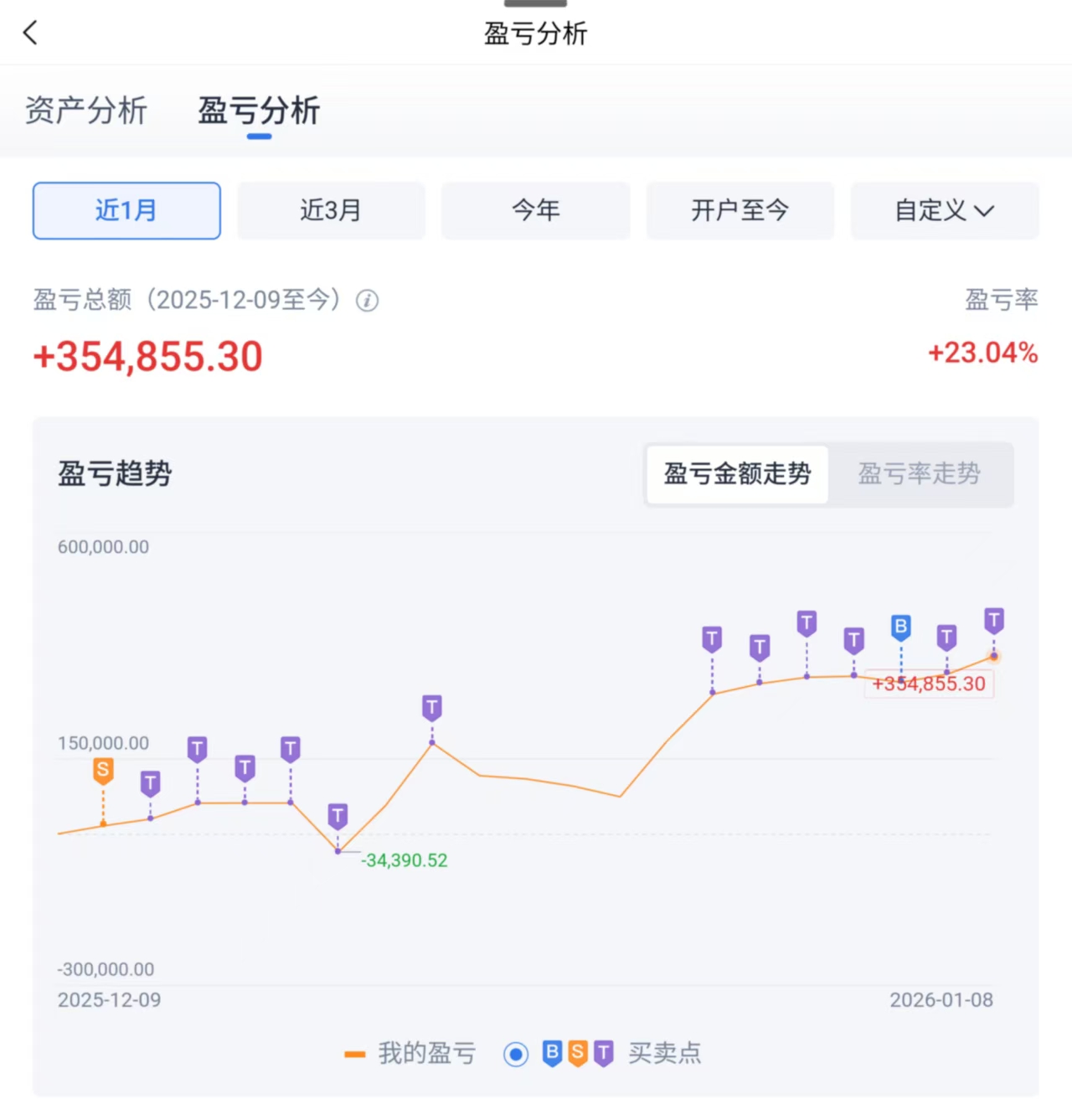Tap the orange S sell marker
The image size is (1072, 1120).
pos(103,770)
